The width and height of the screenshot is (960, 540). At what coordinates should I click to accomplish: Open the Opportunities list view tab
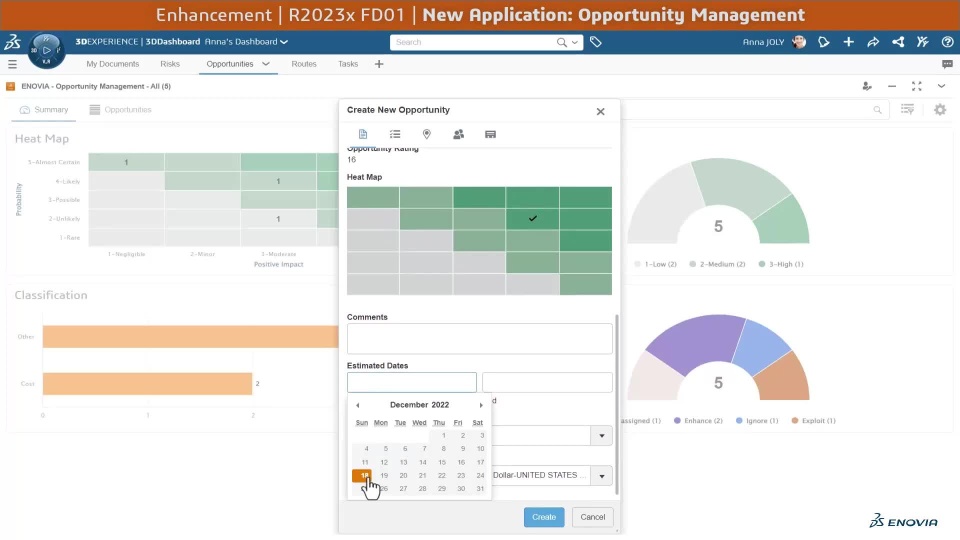click(x=121, y=110)
